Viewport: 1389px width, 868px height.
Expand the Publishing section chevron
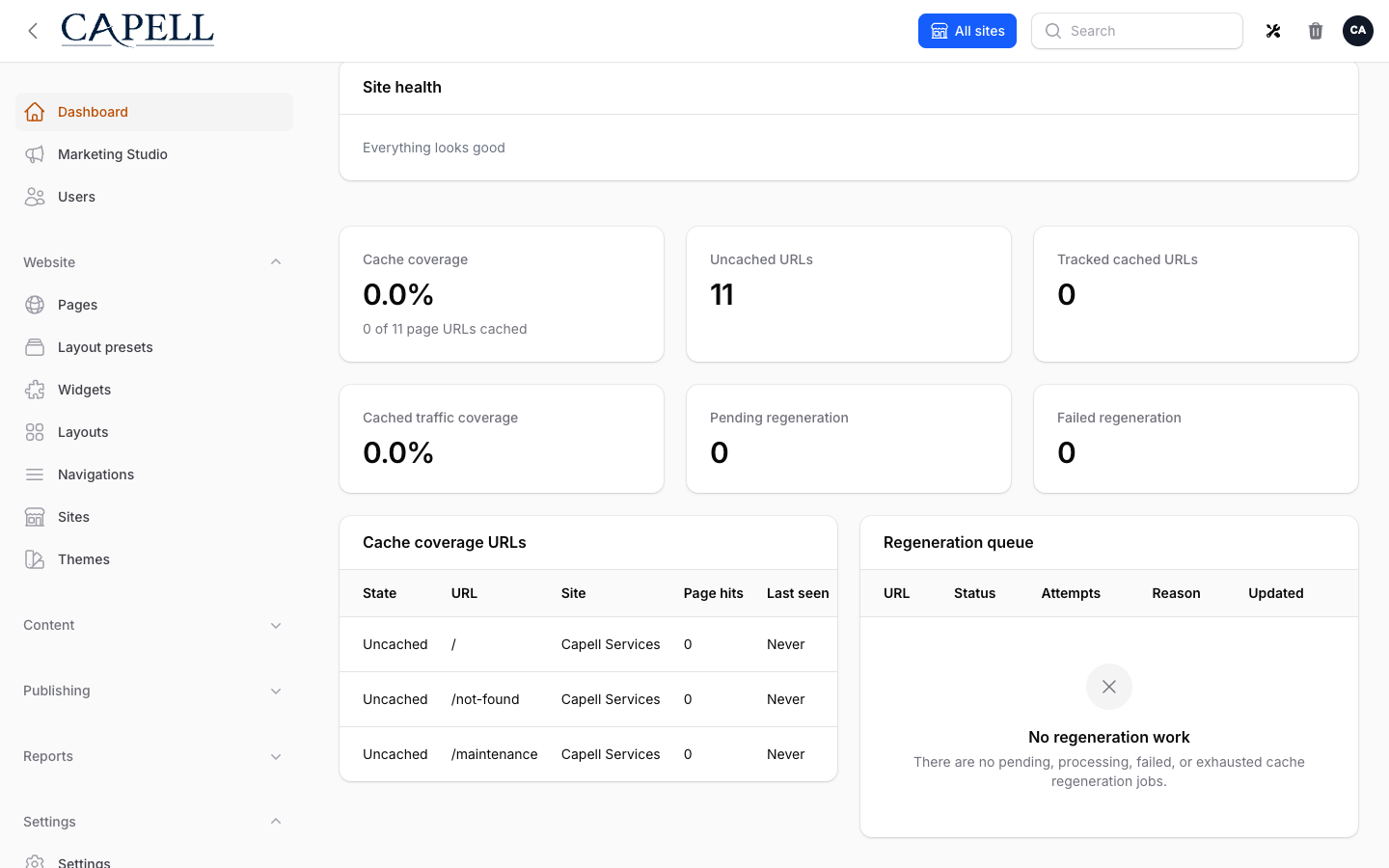(276, 691)
